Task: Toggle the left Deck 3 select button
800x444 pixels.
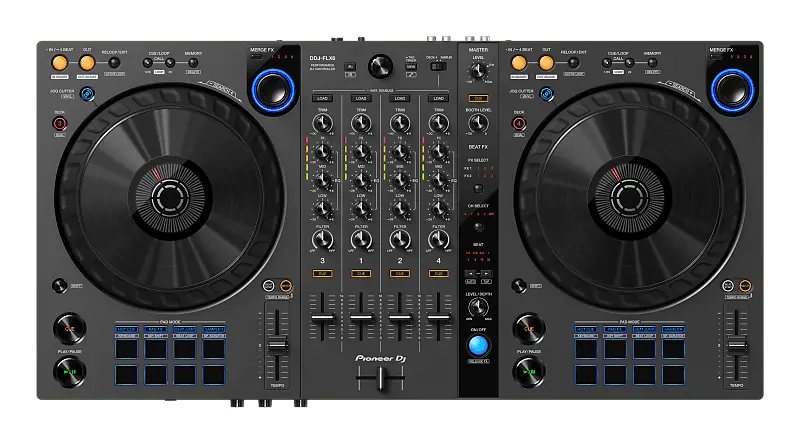Action: [x=60, y=125]
